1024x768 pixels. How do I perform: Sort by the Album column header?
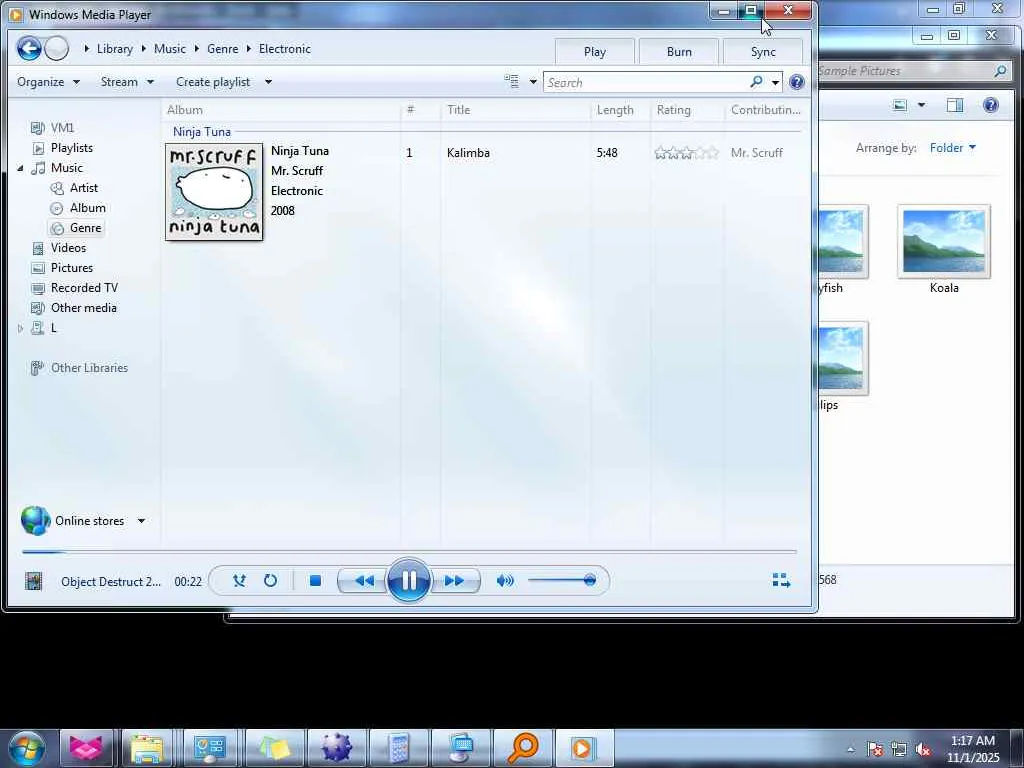coord(281,110)
